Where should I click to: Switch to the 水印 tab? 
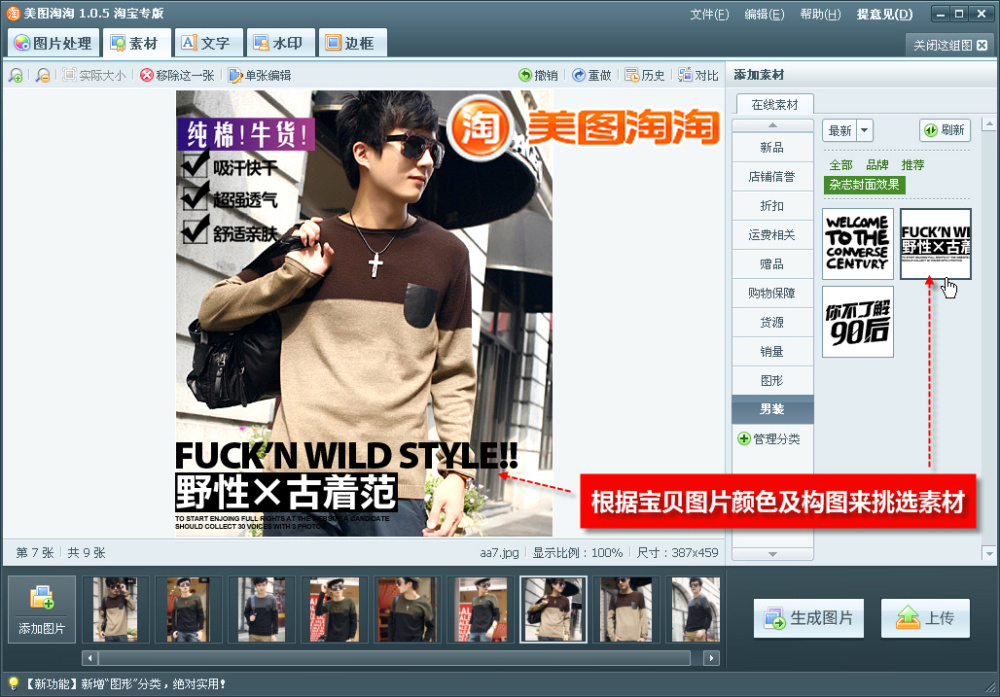click(280, 43)
